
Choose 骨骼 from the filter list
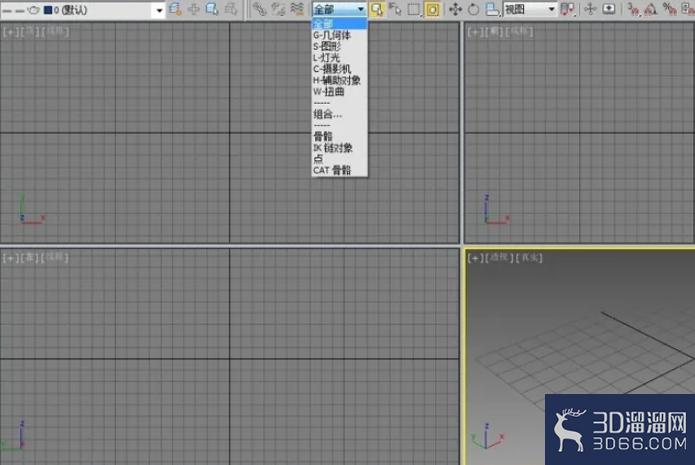340,137
